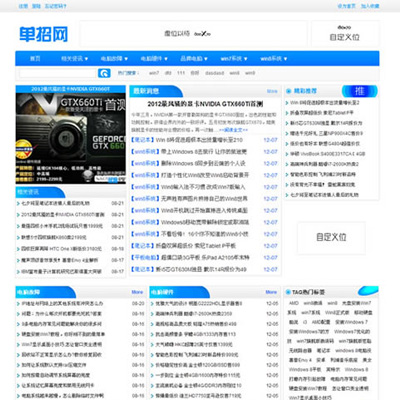Expand the 电脑故障 navigation dropdown
400x400 pixels.
(x=114, y=59)
